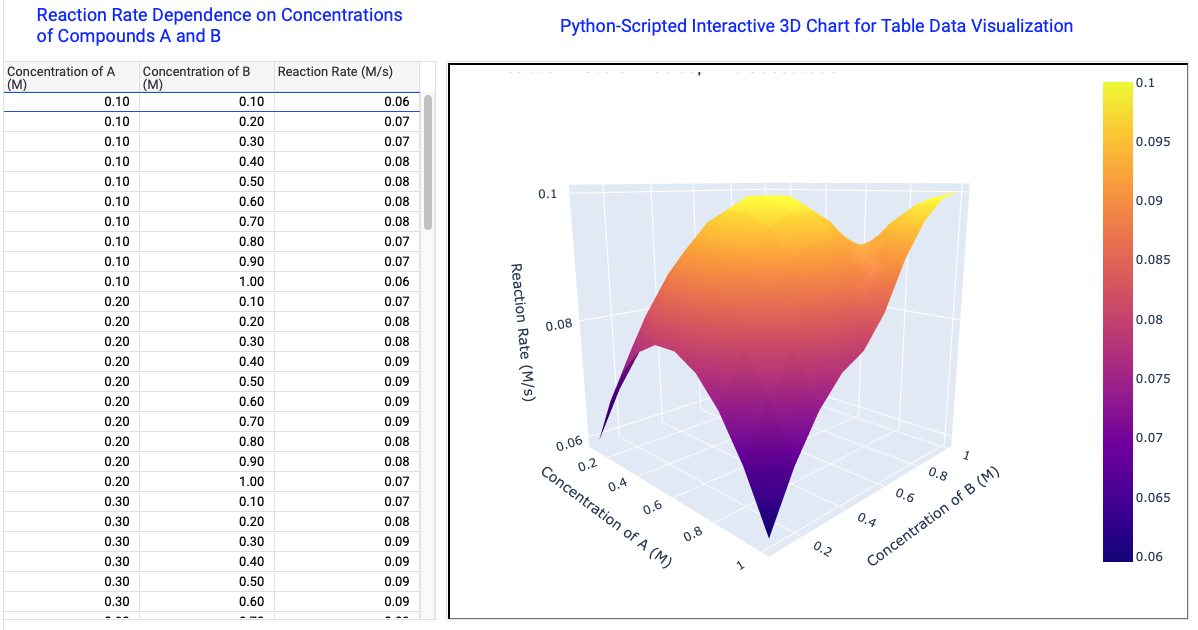Image resolution: width=1198 pixels, height=630 pixels.
Task: Click the 'Concentration of B (M)' chart axis title
Action: (933, 516)
